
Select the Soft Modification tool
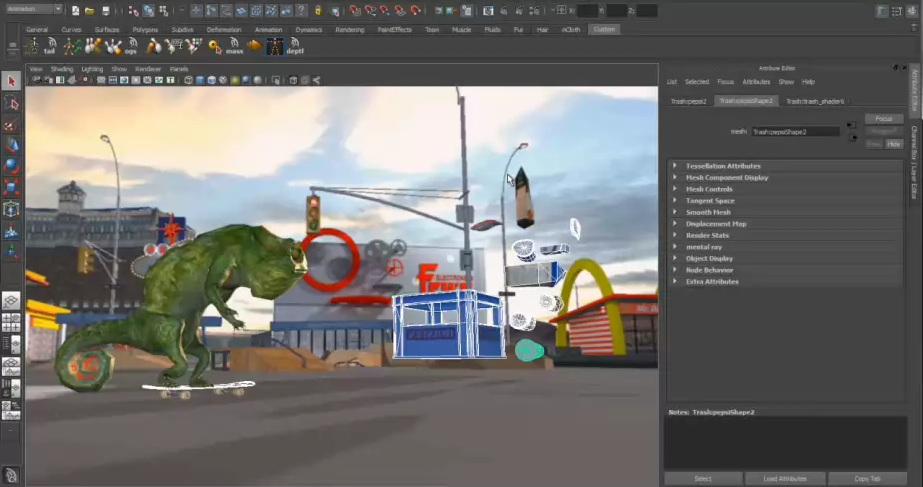[11, 231]
